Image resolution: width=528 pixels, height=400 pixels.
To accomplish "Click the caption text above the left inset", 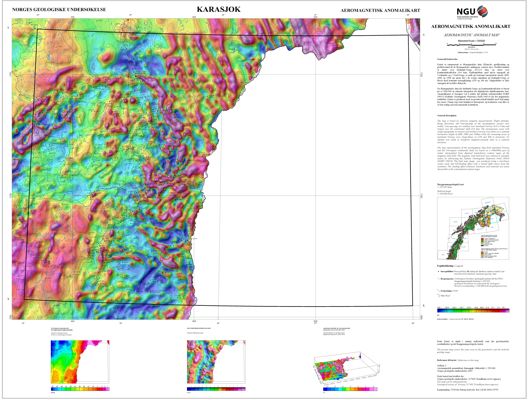I will tap(62, 331).
